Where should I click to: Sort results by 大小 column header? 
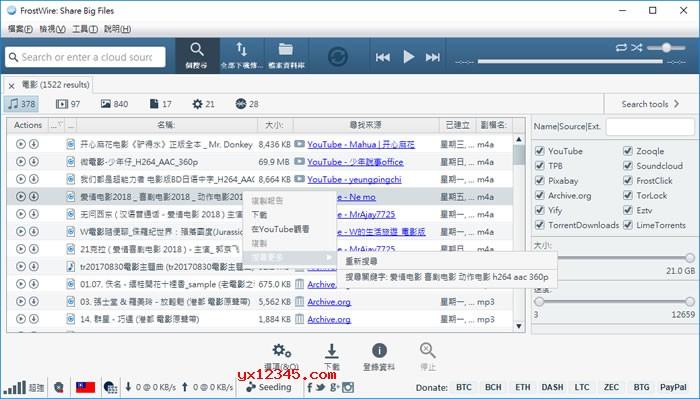point(275,125)
